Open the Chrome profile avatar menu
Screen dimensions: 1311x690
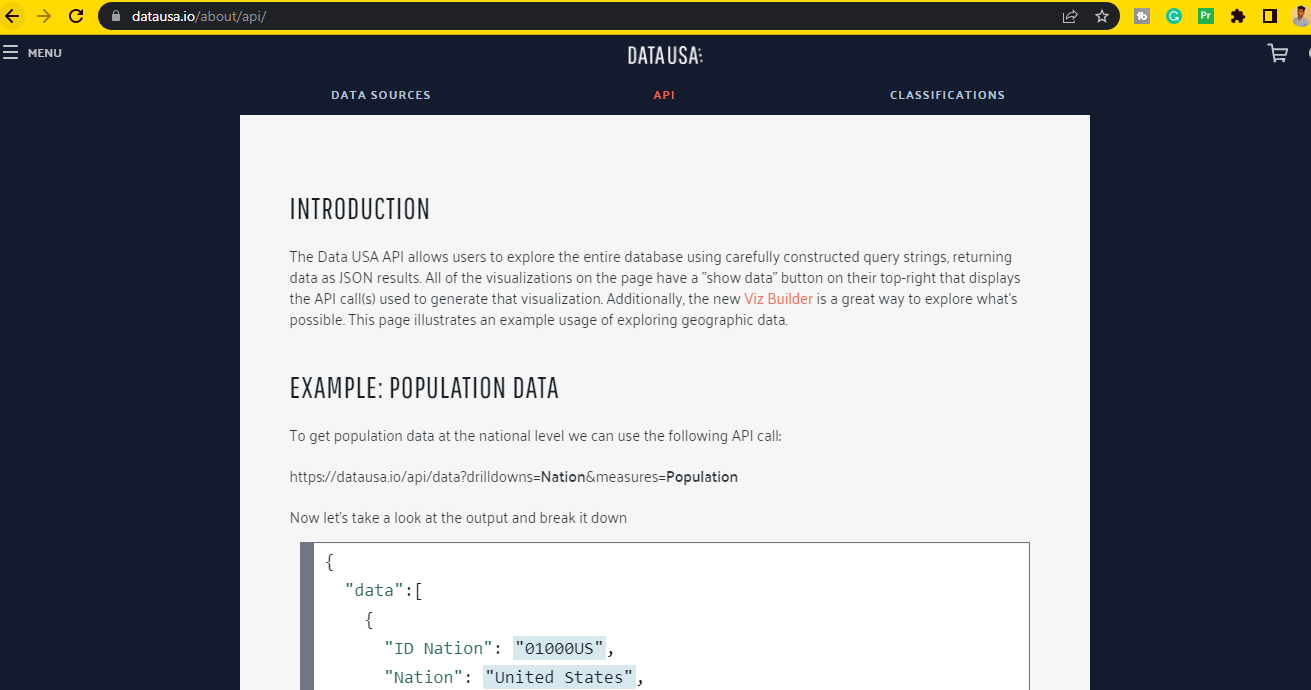pyautogui.click(x=1300, y=16)
